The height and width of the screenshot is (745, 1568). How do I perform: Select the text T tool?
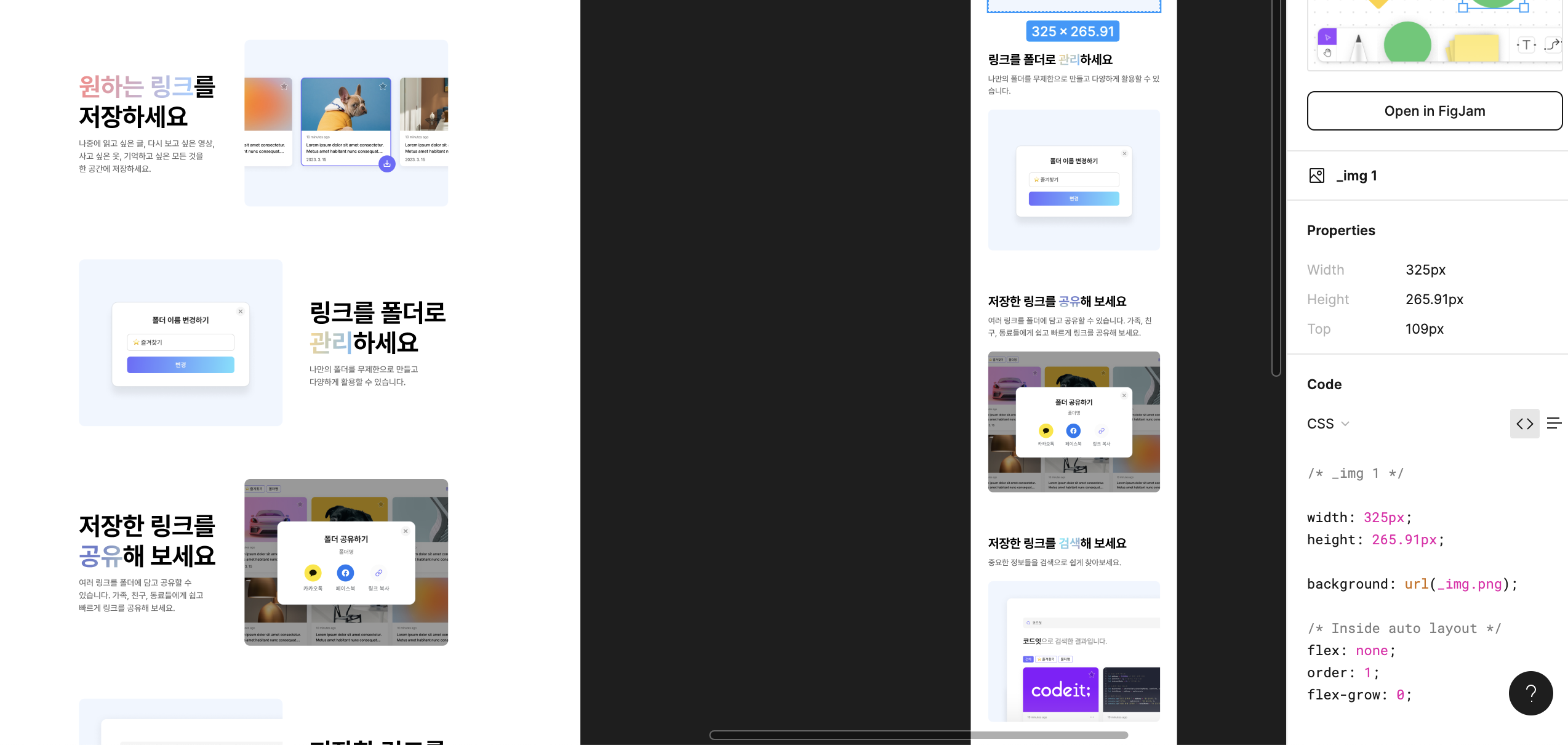[x=1526, y=44]
